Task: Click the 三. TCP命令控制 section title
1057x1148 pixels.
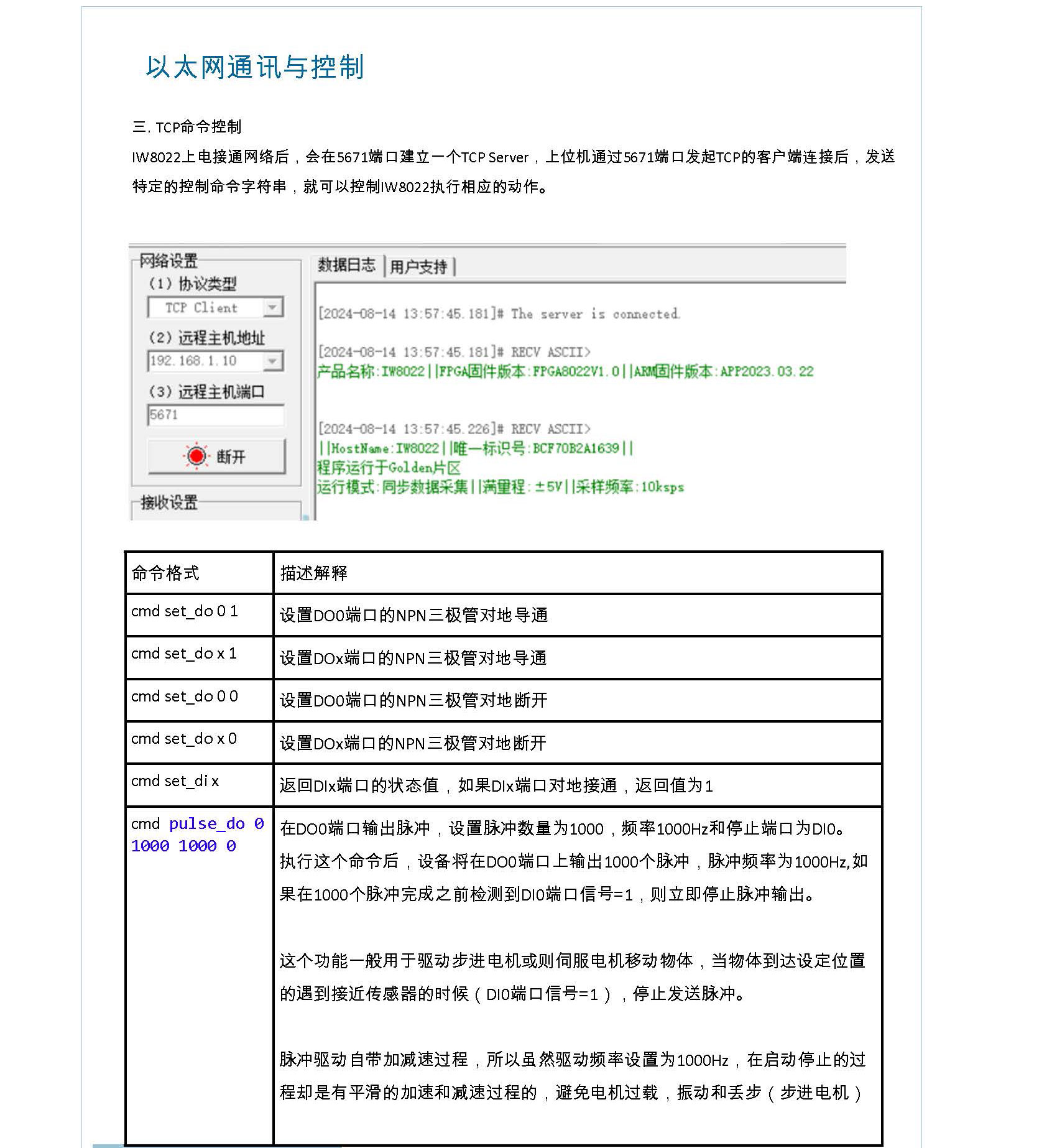Action: point(187,127)
